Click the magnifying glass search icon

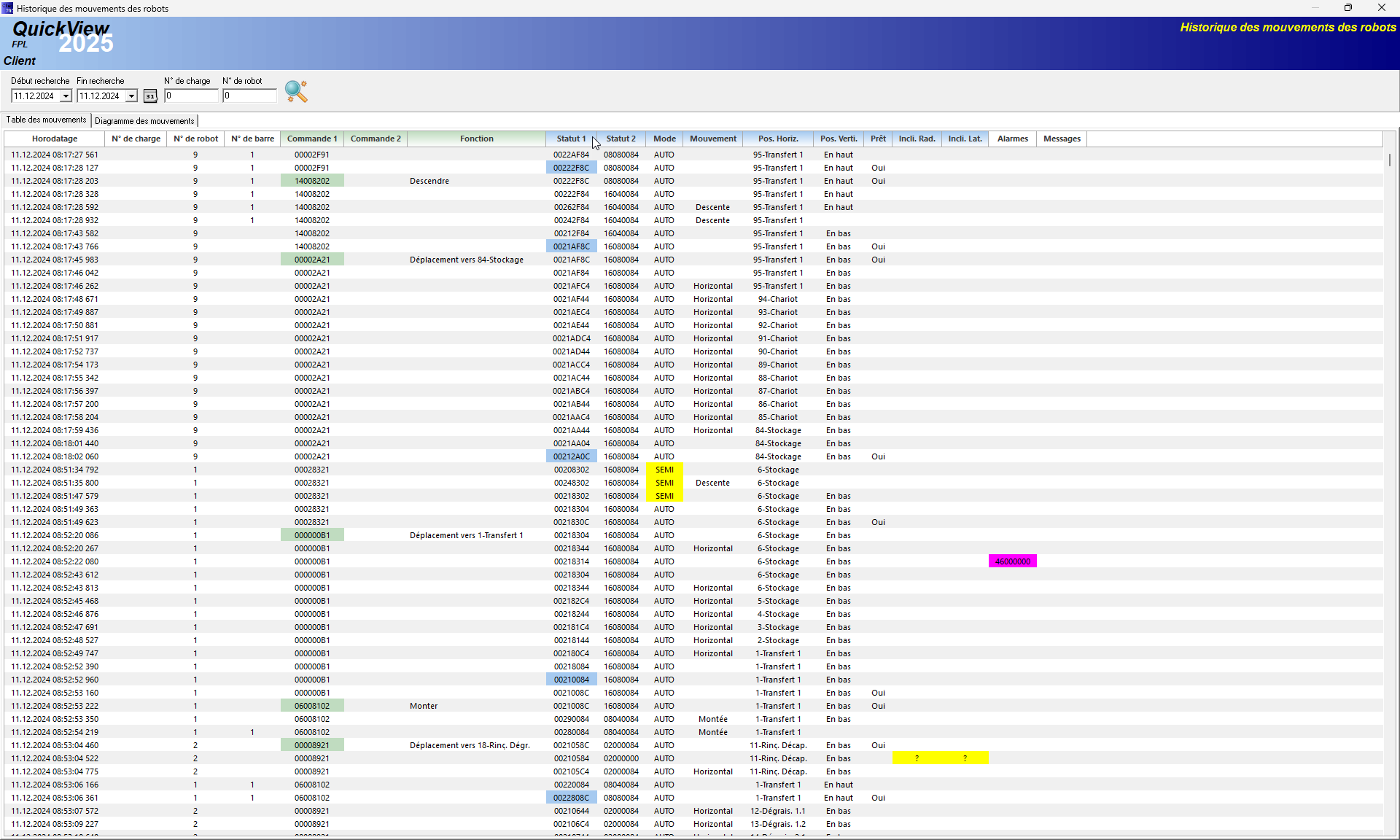296,91
